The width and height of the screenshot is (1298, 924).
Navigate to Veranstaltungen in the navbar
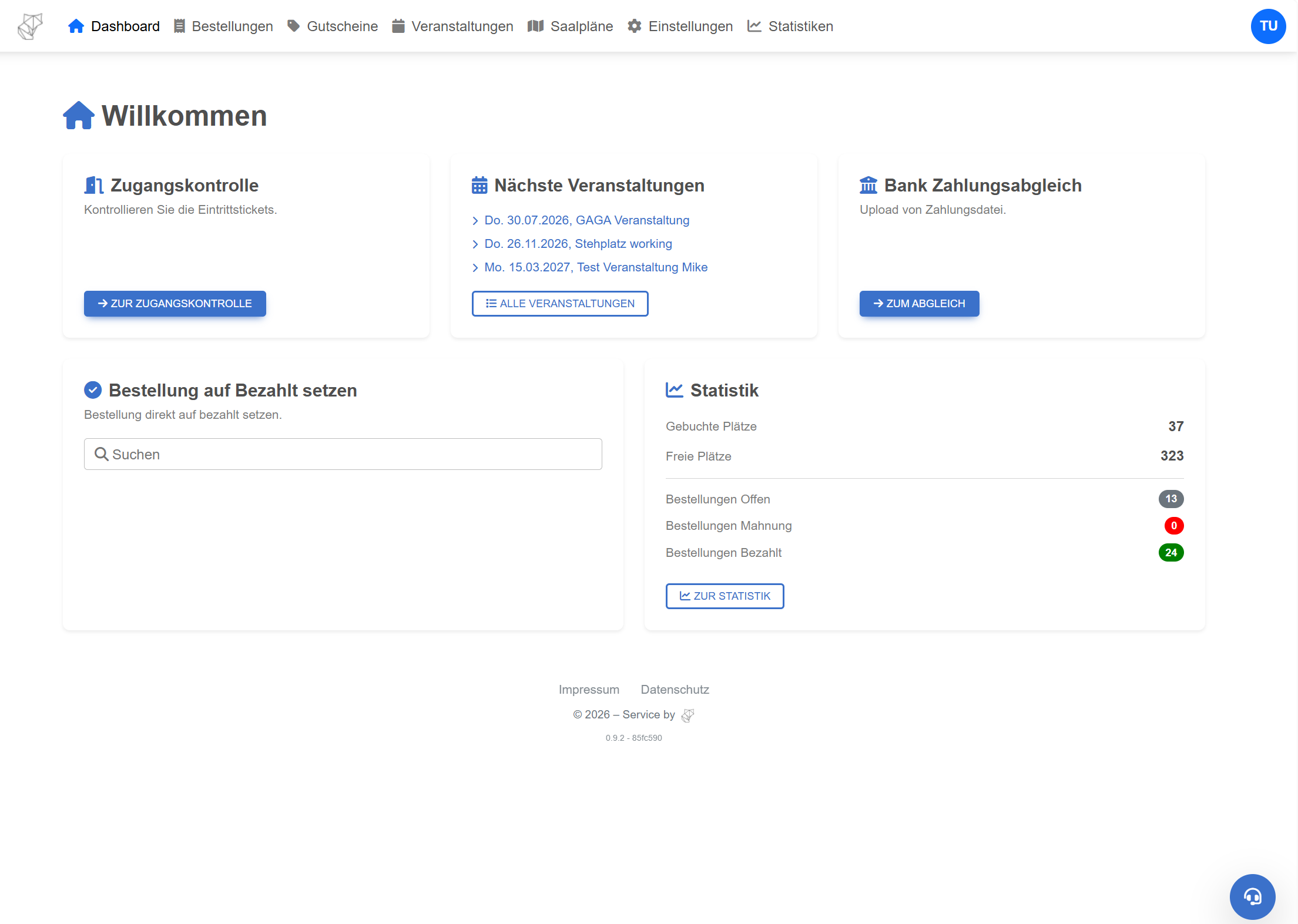click(452, 26)
